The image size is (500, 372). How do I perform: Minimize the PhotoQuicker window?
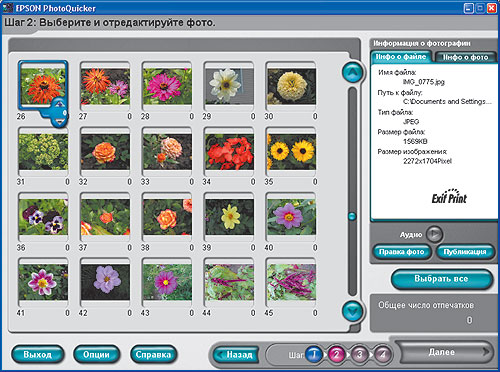(x=469, y=8)
